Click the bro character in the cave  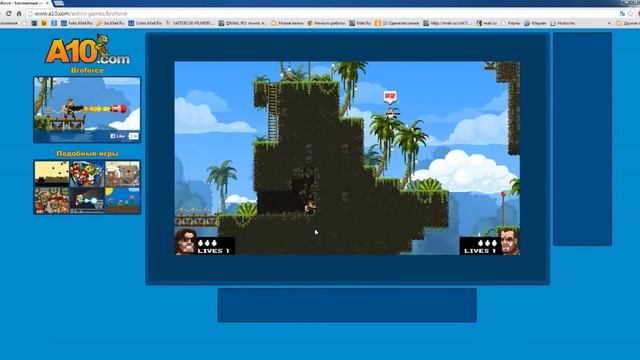(x=310, y=207)
